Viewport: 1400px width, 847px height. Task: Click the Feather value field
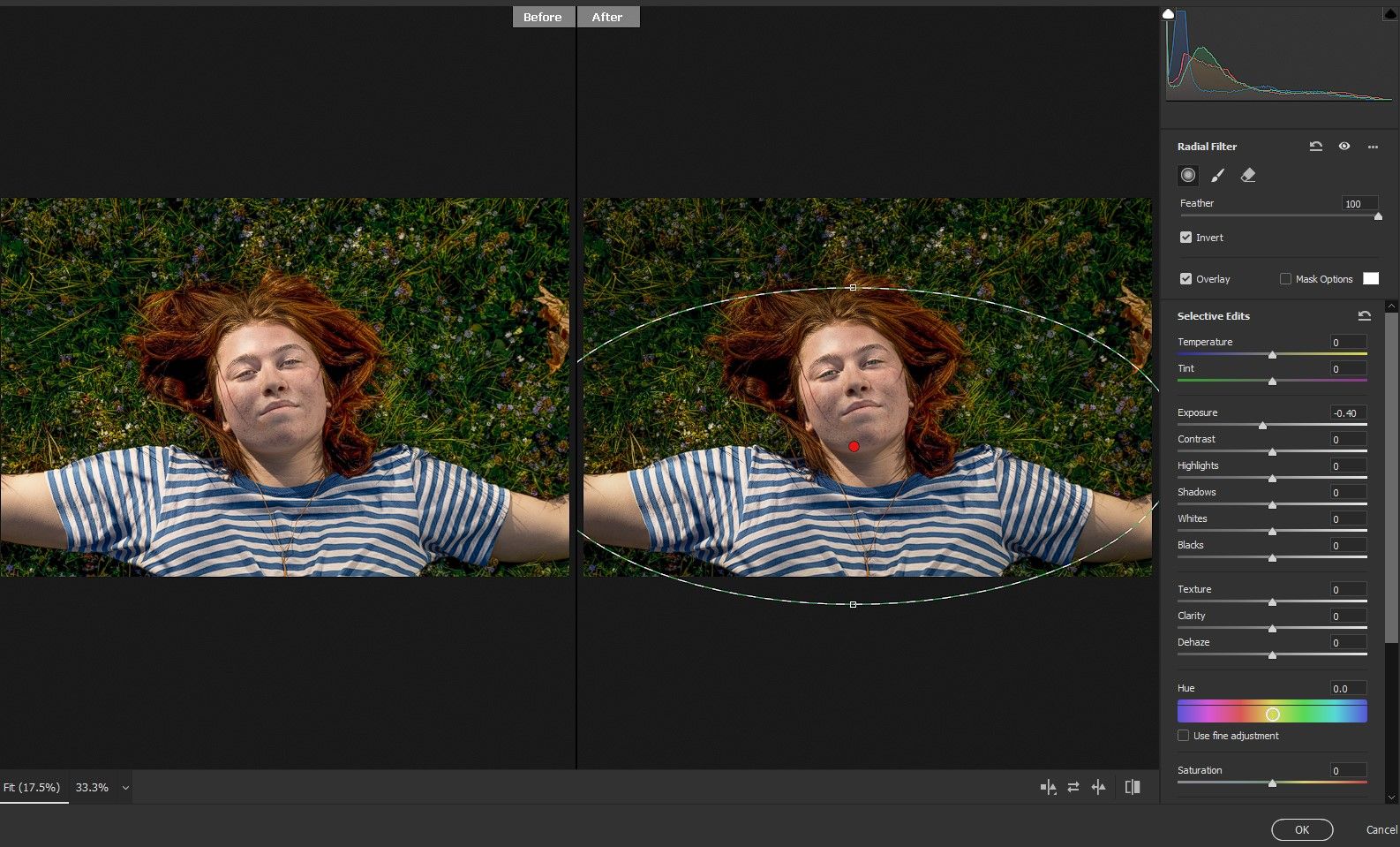[1359, 203]
